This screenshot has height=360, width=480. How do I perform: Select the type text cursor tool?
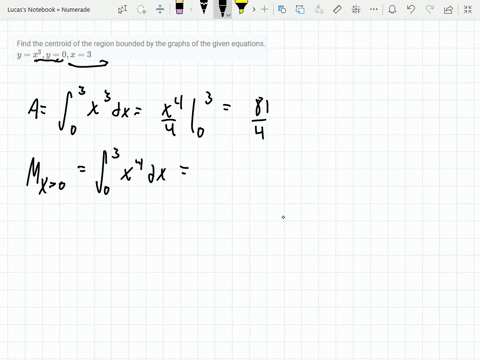coord(122,9)
